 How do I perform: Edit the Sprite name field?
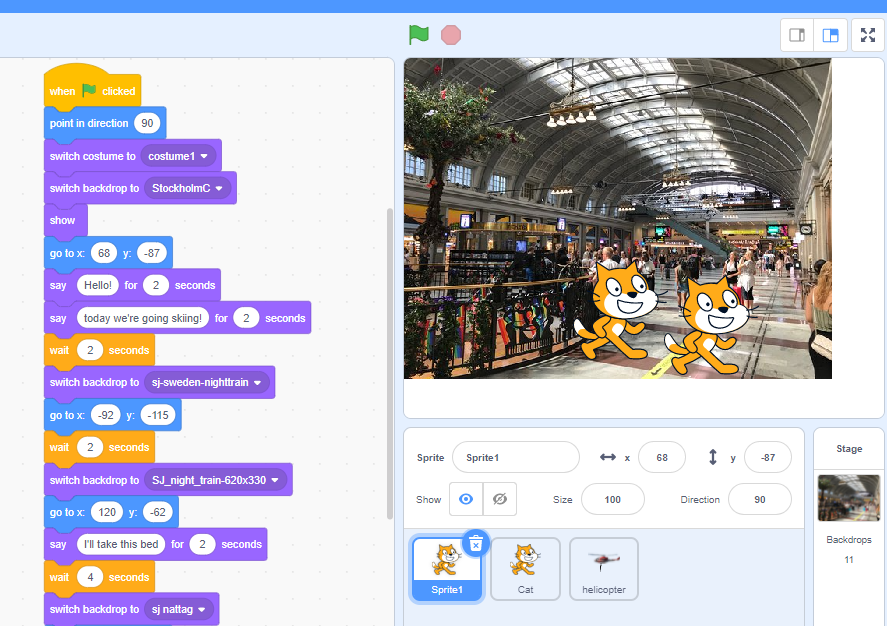click(x=516, y=457)
